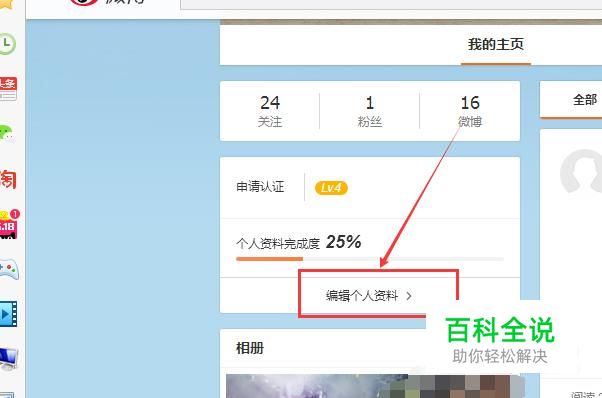Open the green WeChat sidebar icon

pos(7,133)
